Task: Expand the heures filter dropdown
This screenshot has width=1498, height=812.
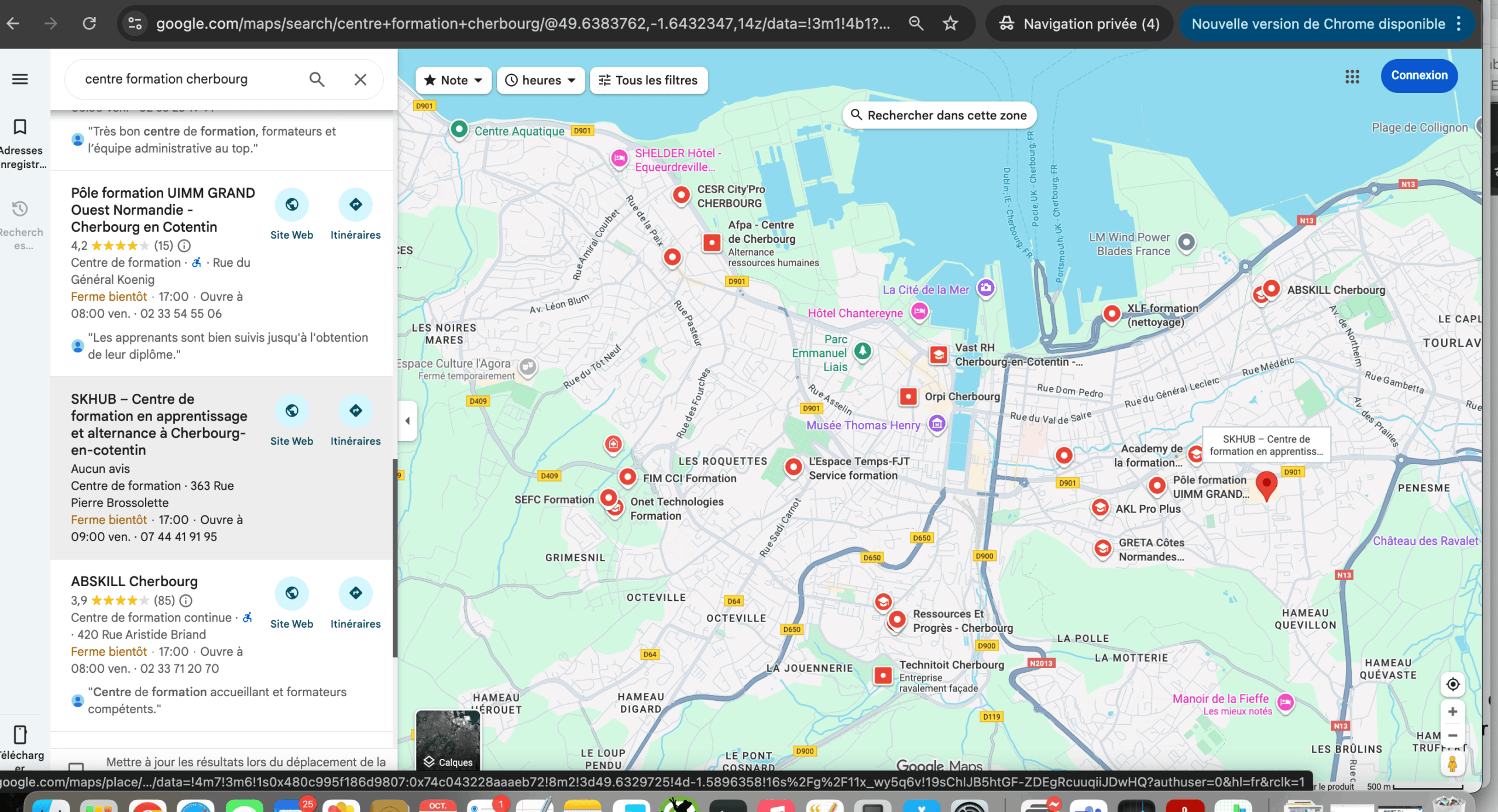Action: tap(540, 80)
